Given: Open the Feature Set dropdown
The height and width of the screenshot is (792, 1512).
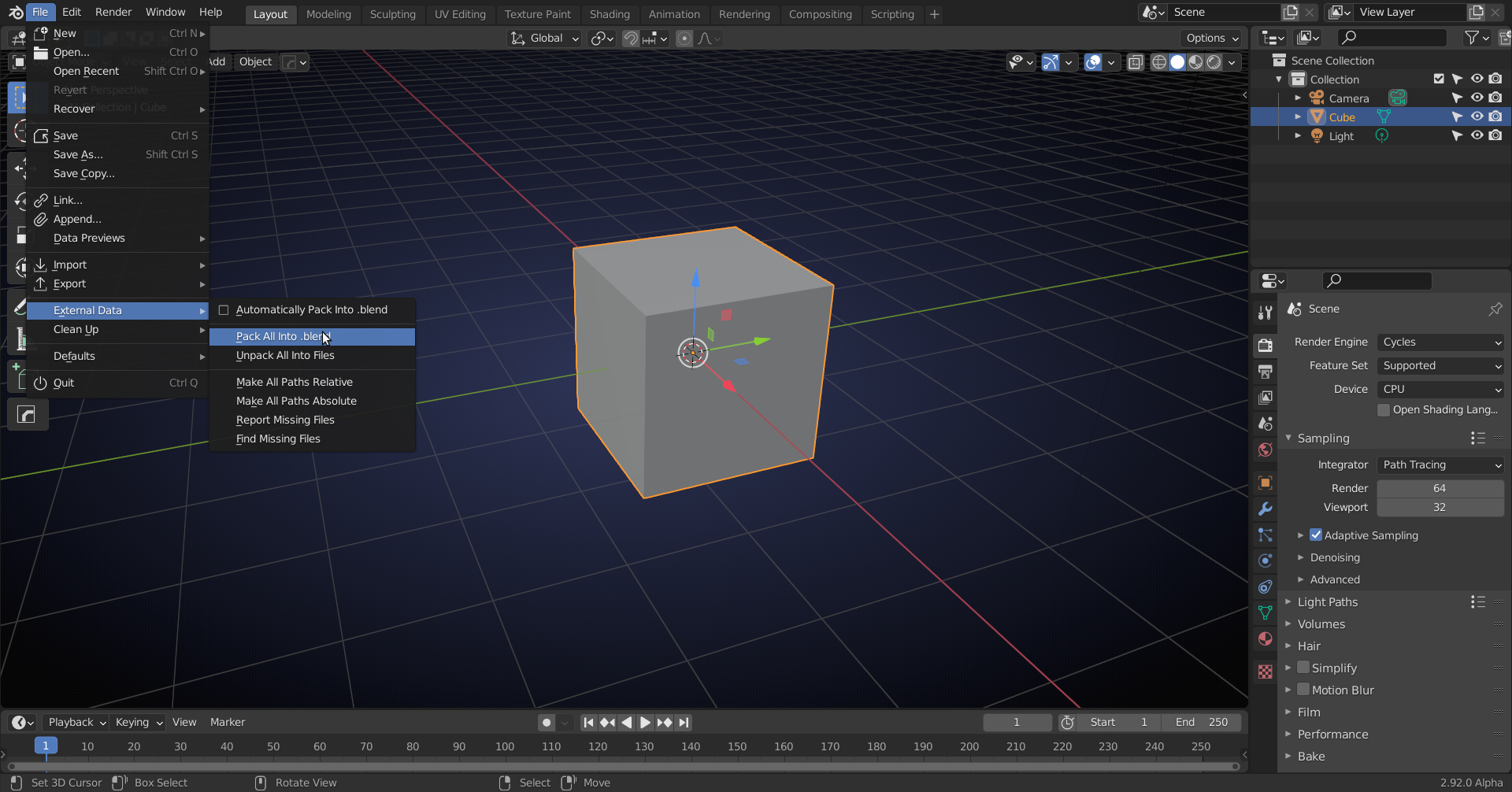Looking at the screenshot, I should pos(1441,366).
